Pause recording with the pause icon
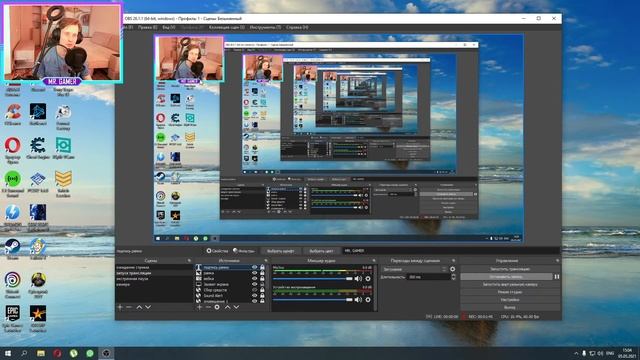640x360 pixels. point(557,277)
